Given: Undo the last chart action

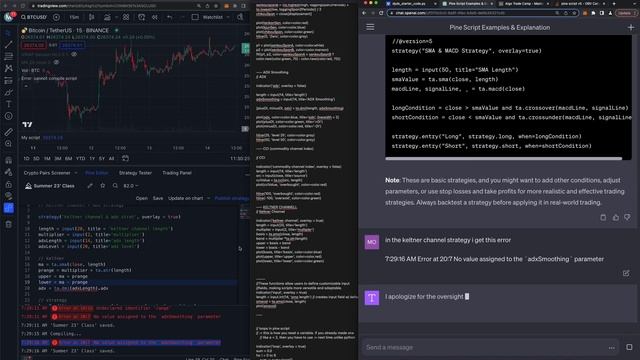Looking at the screenshot, I should 169,17.
